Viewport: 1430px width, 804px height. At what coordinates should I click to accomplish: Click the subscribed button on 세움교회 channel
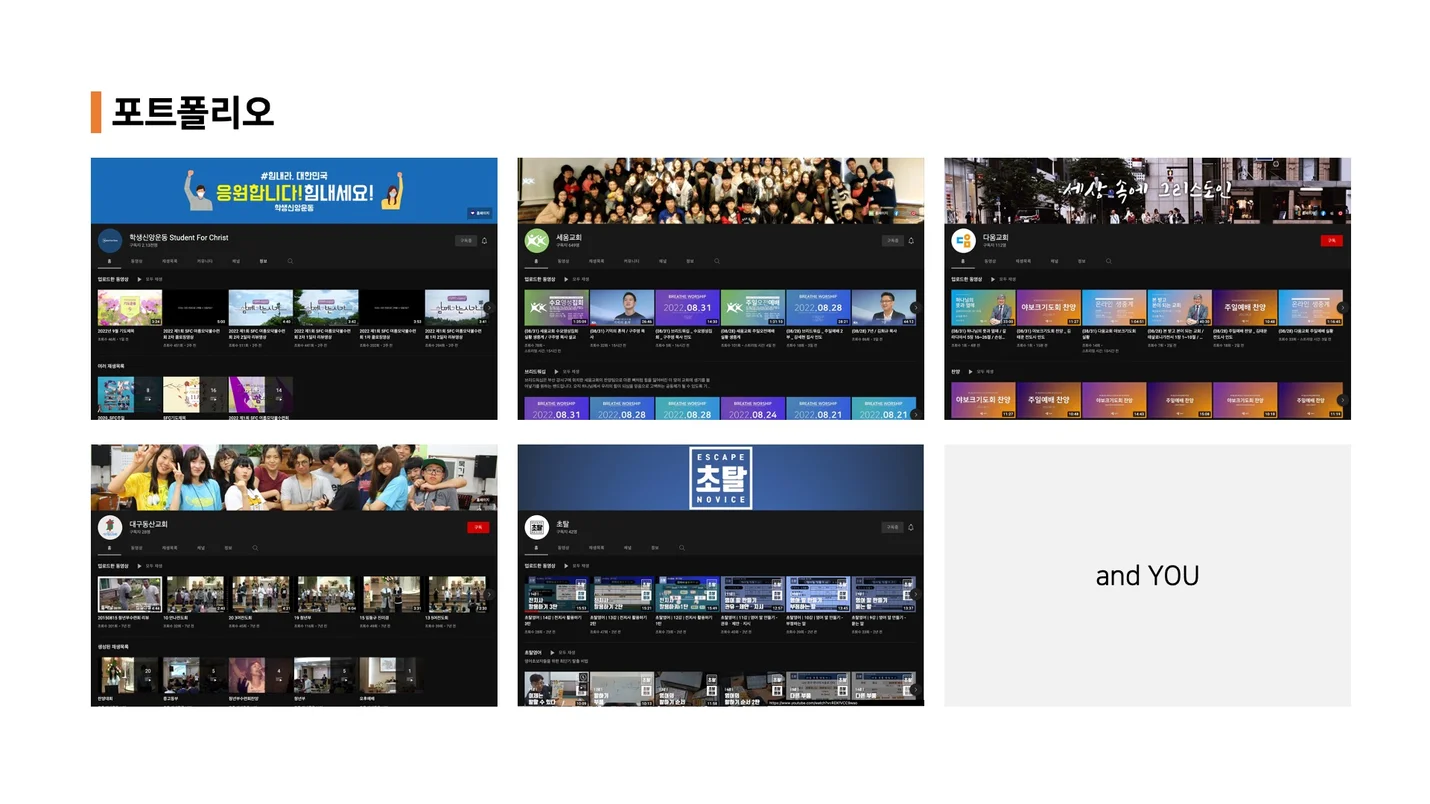coord(892,241)
